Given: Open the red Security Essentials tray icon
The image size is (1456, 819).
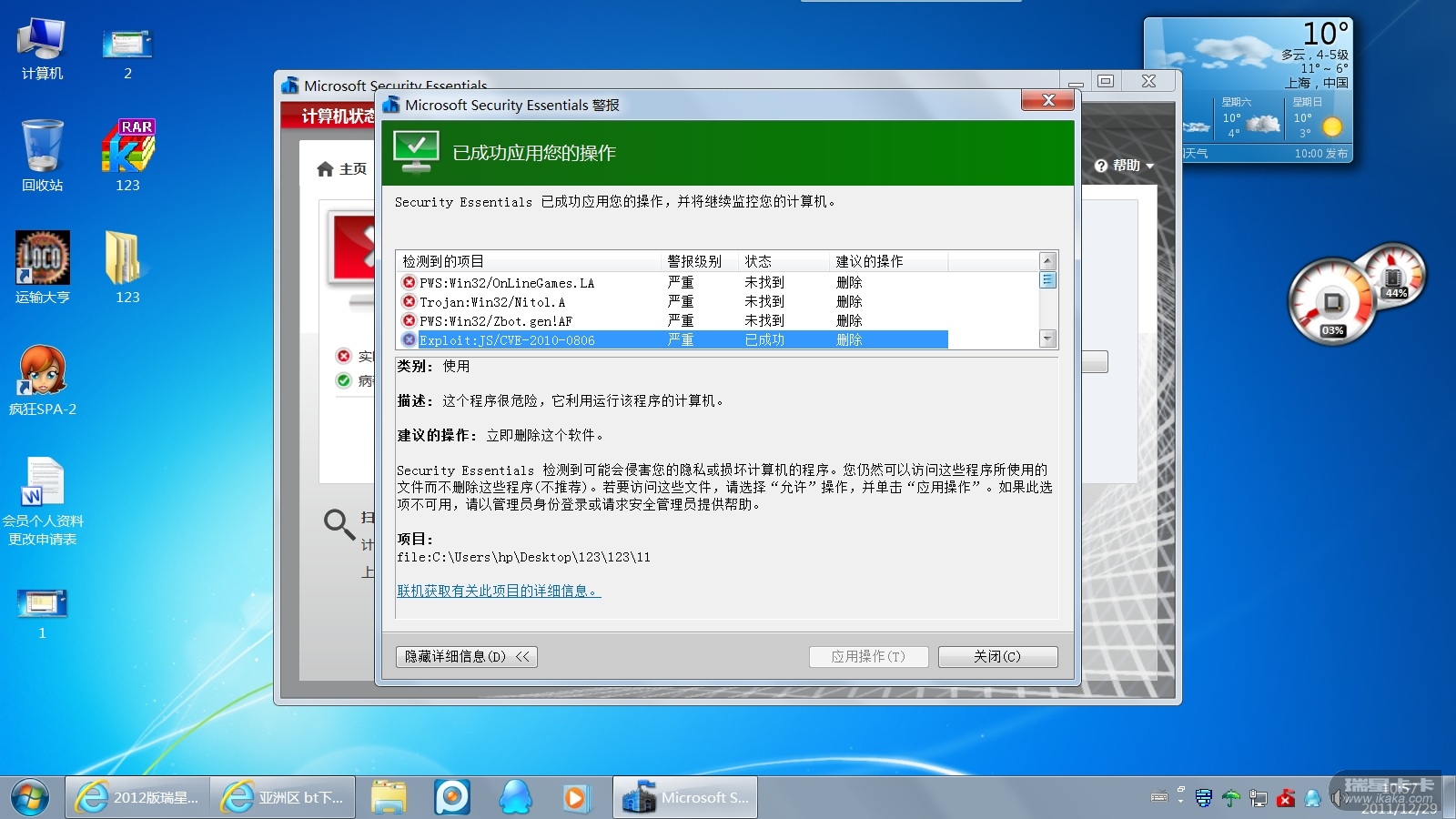Looking at the screenshot, I should tap(1286, 798).
